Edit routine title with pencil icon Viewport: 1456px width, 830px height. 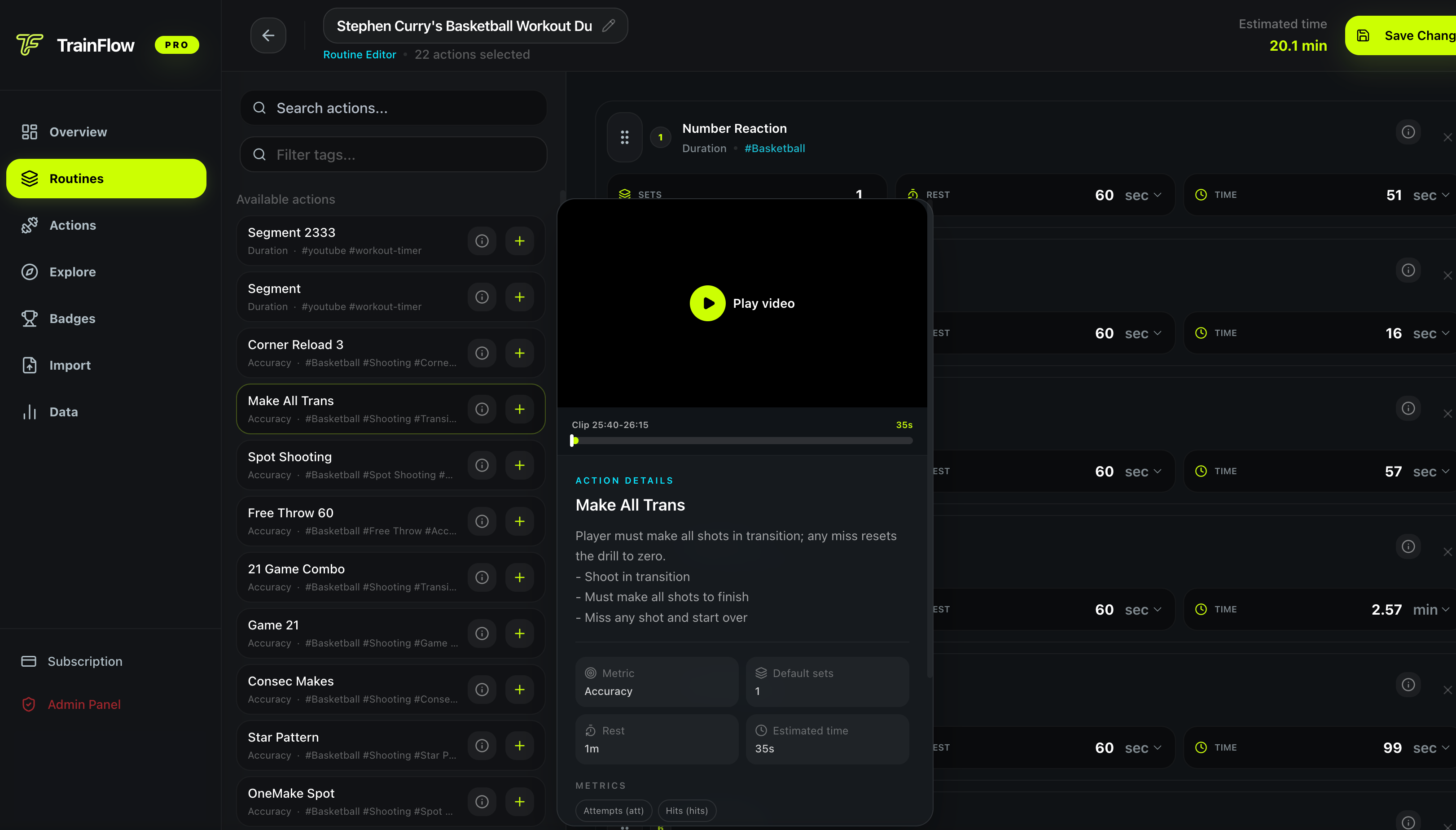[609, 26]
